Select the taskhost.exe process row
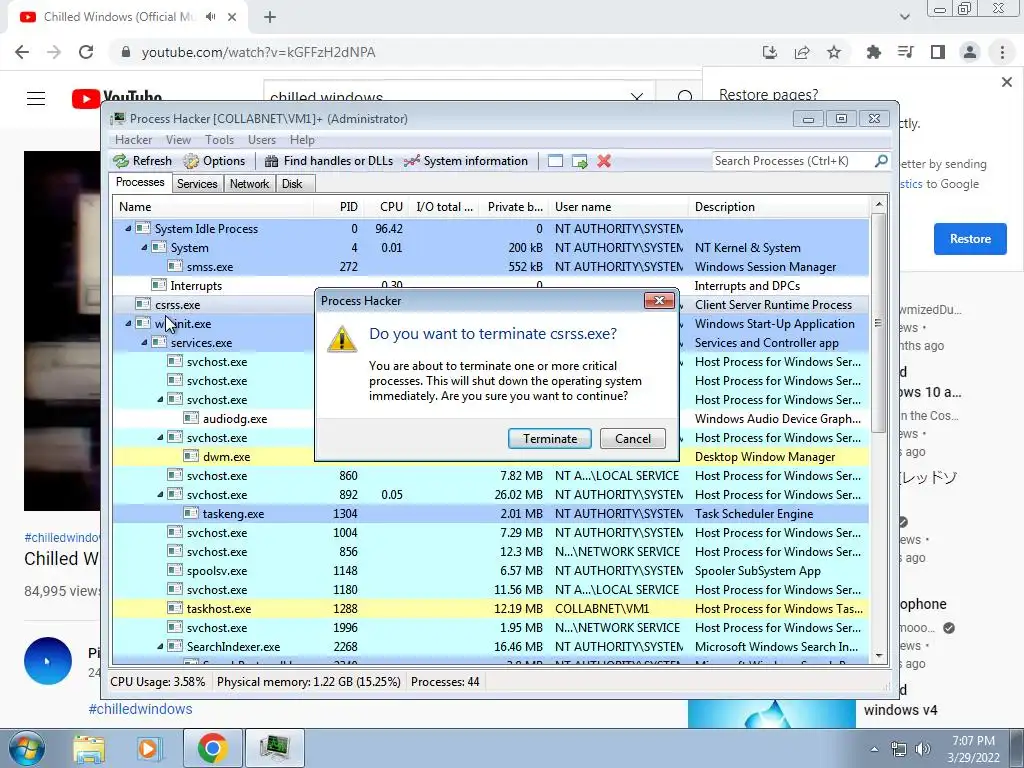Viewport: 1024px width, 768px height. click(x=490, y=608)
